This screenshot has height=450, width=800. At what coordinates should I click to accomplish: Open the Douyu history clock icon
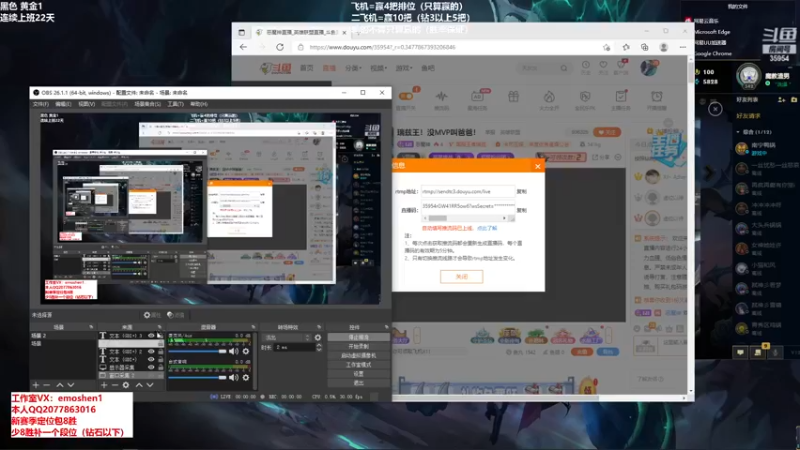click(586, 67)
